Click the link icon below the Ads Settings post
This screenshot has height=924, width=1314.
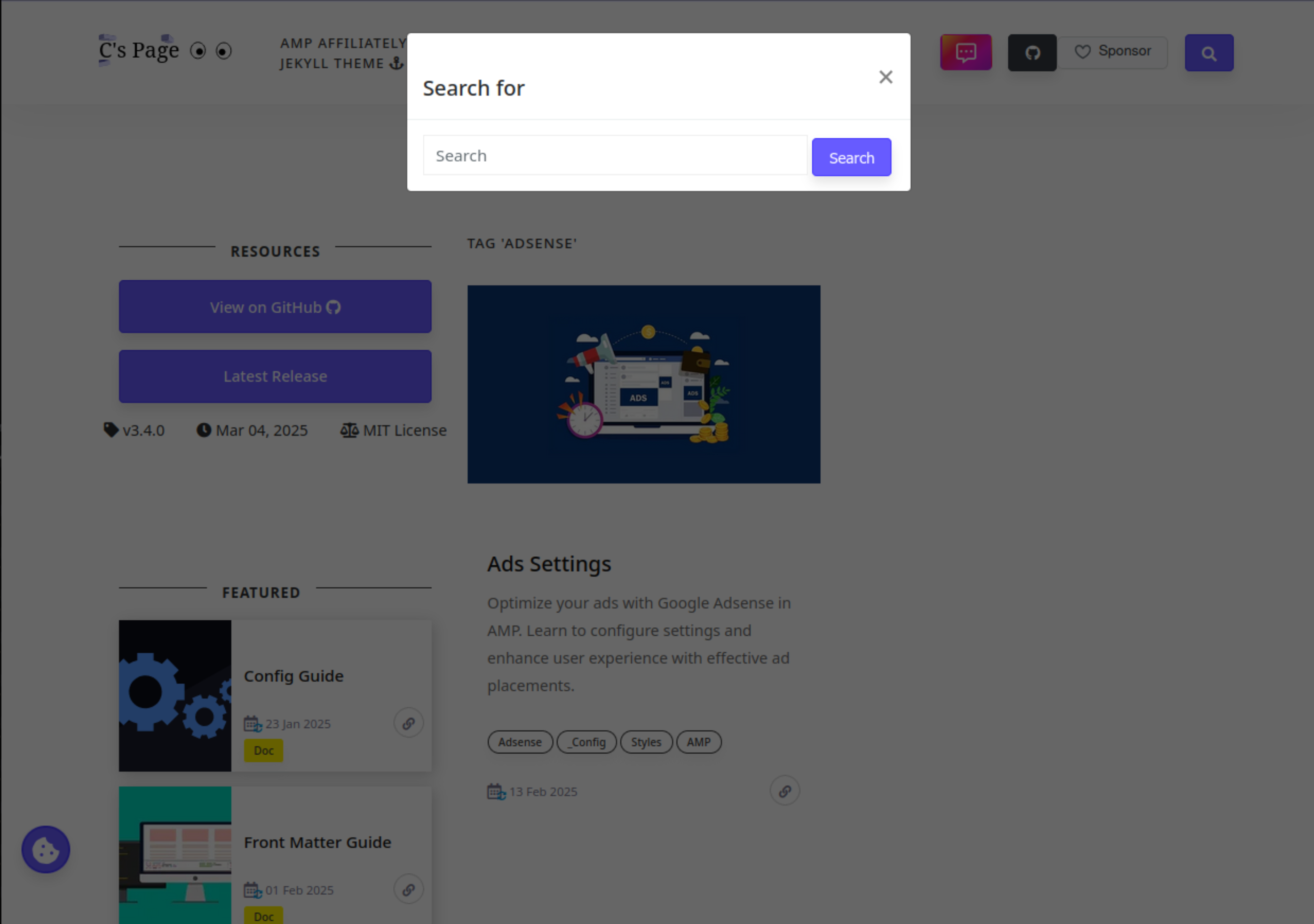click(x=784, y=790)
